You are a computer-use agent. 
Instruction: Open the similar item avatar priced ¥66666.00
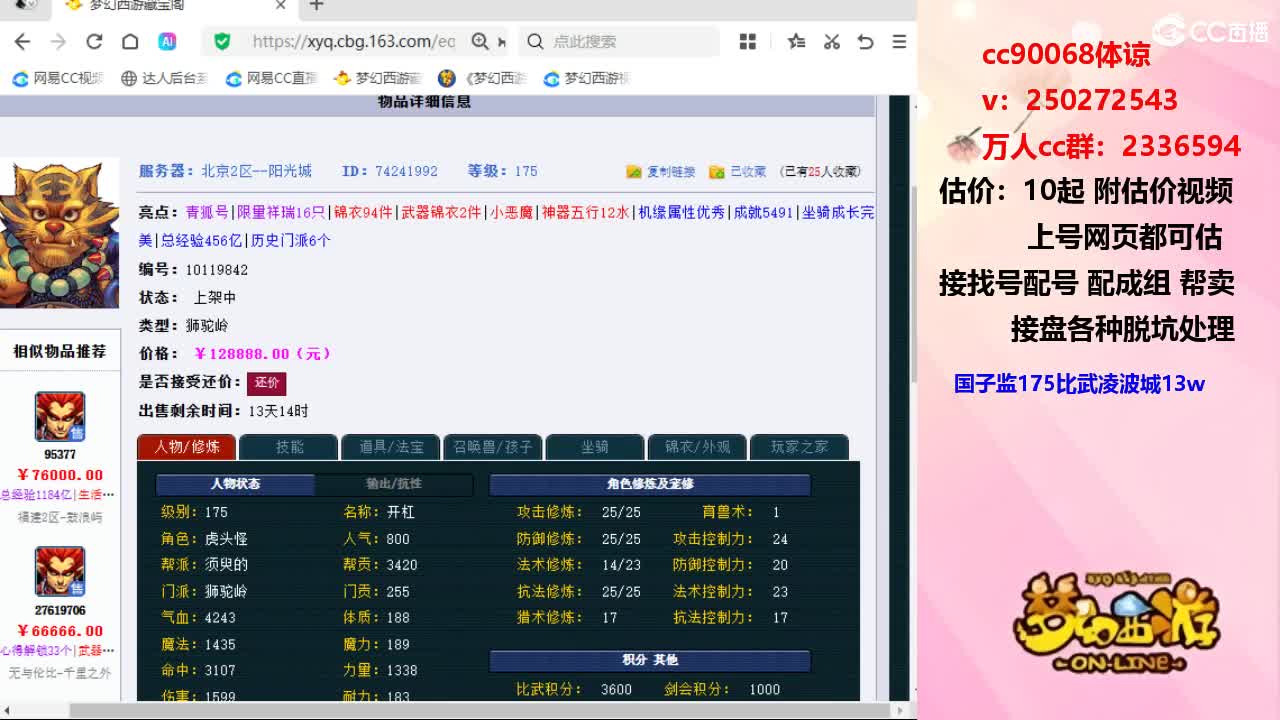60,572
